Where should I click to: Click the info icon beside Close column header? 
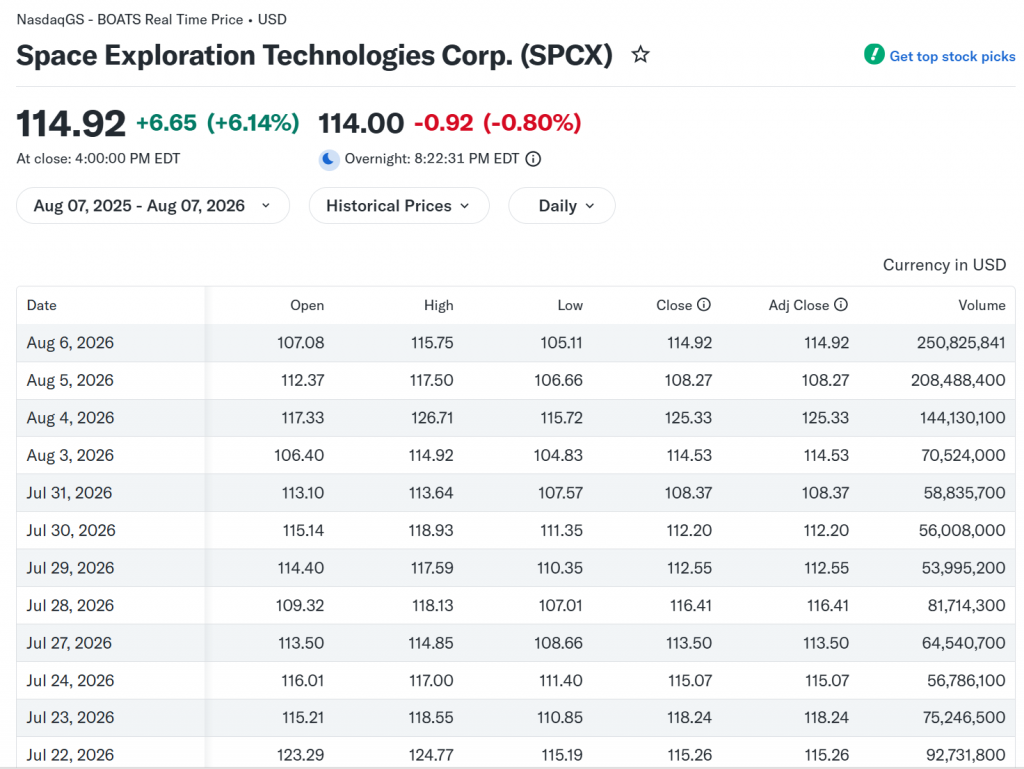tap(703, 305)
